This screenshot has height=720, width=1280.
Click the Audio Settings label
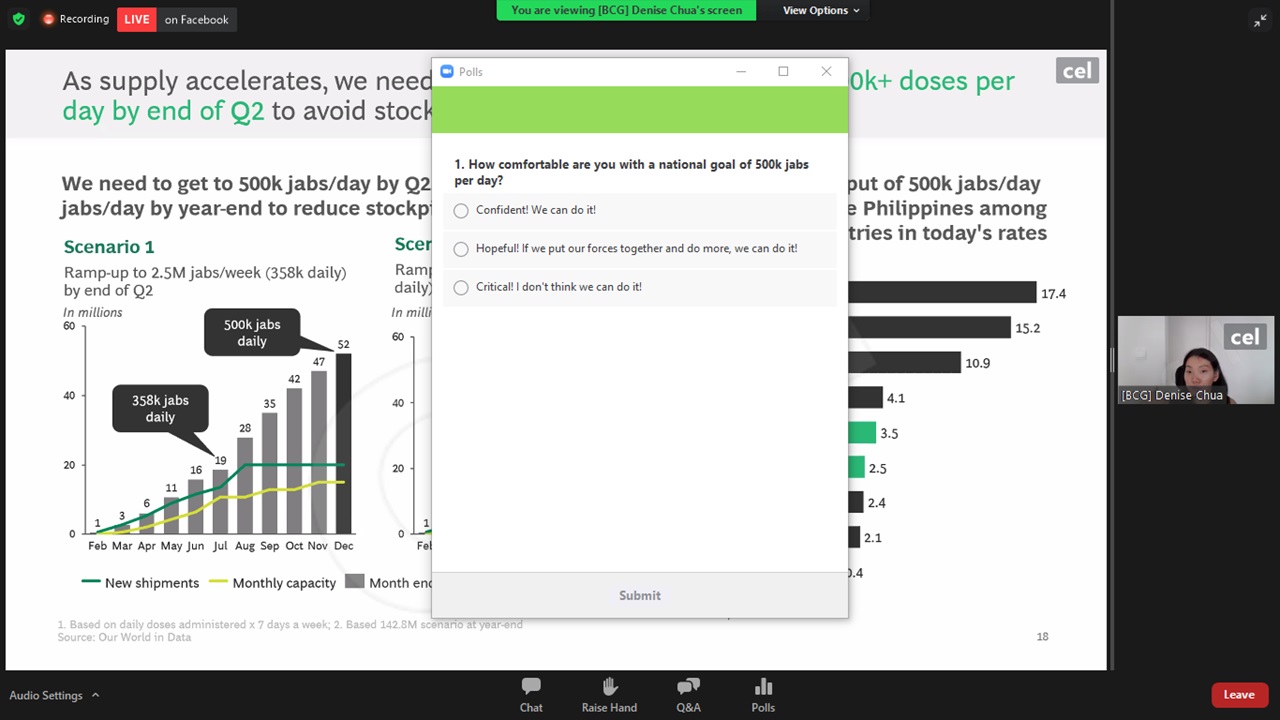click(x=46, y=695)
